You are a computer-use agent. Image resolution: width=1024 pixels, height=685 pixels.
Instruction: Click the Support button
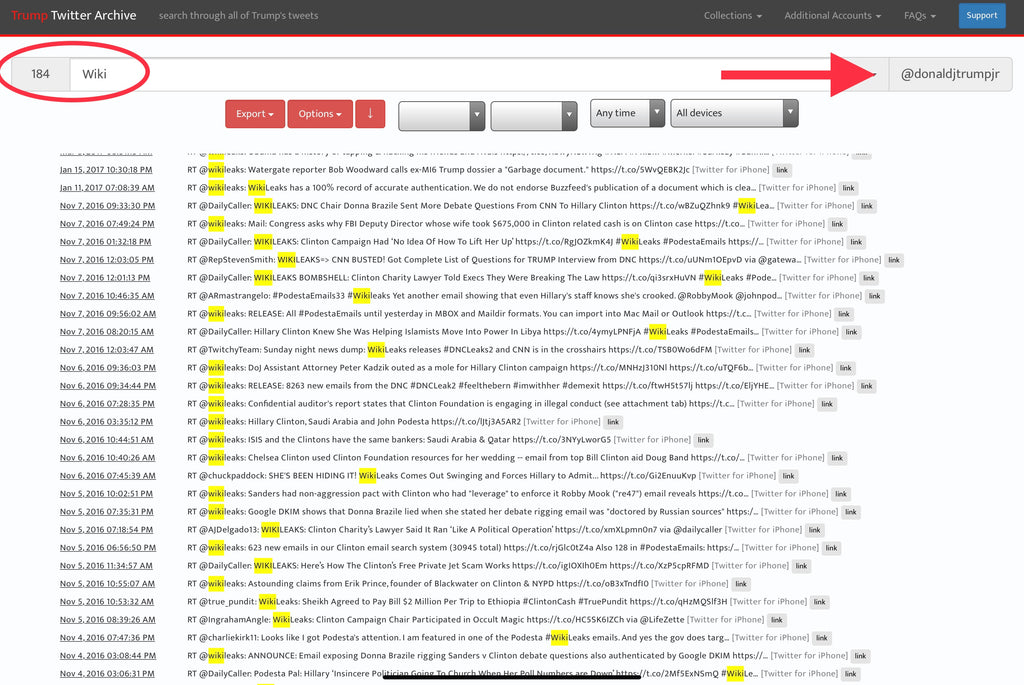982,16
